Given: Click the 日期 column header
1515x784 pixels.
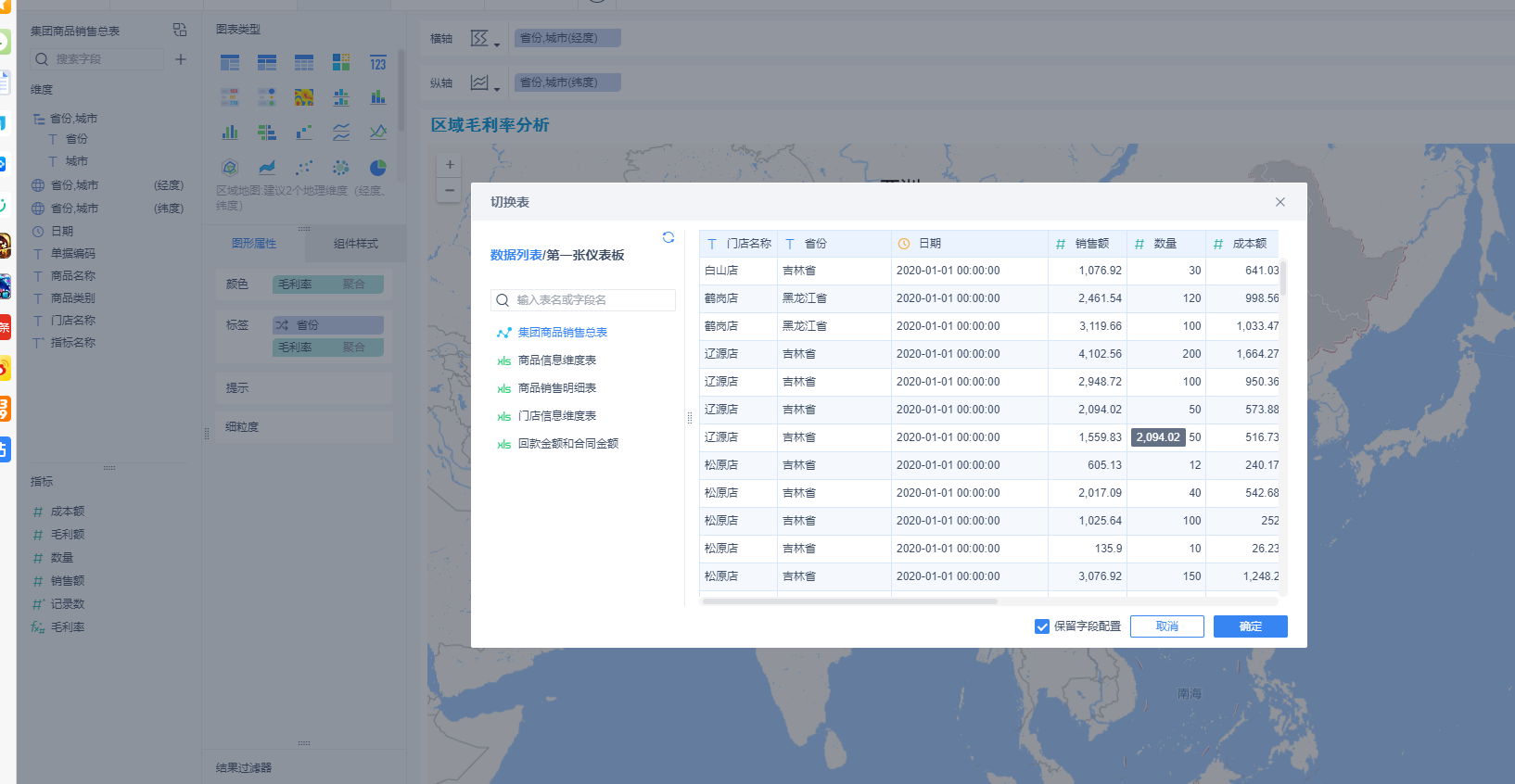Looking at the screenshot, I should [970, 244].
